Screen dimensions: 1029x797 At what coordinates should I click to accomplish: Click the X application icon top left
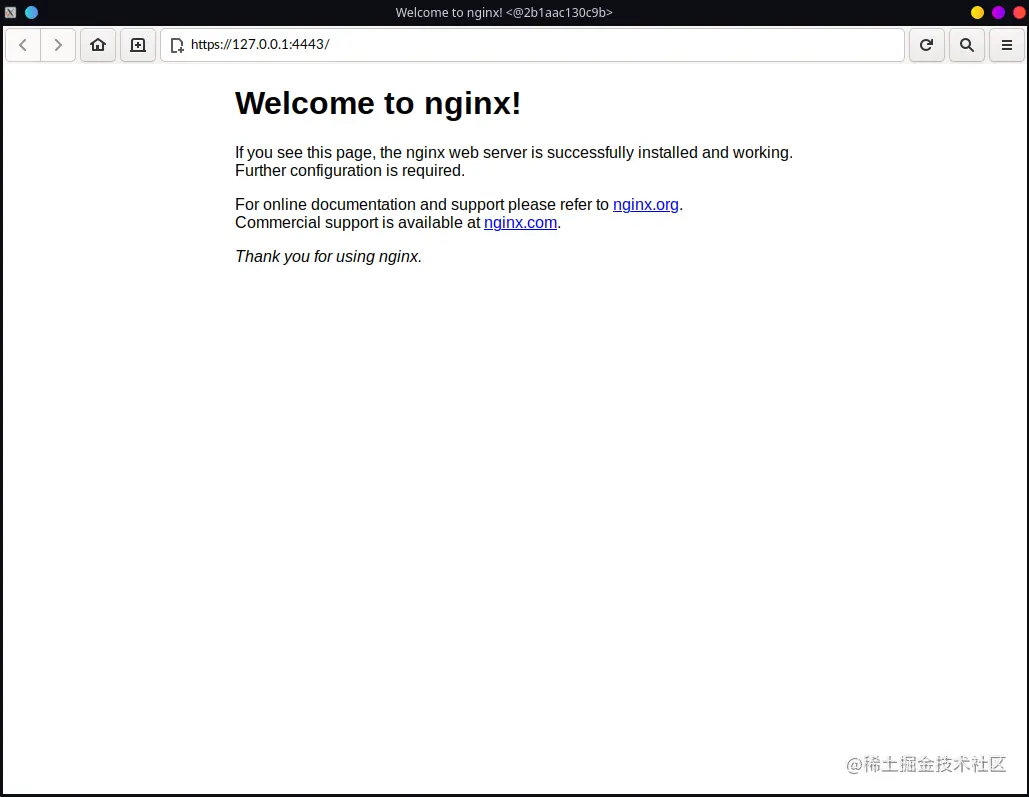(11, 12)
